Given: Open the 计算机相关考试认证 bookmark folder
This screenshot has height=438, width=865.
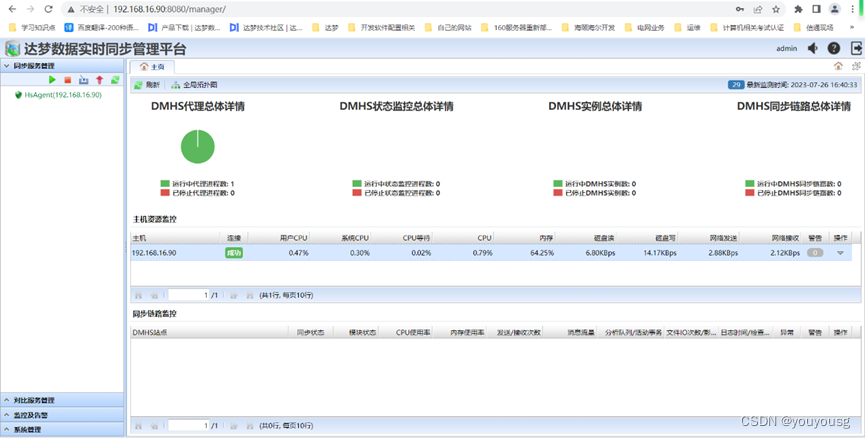Looking at the screenshot, I should click(x=747, y=27).
